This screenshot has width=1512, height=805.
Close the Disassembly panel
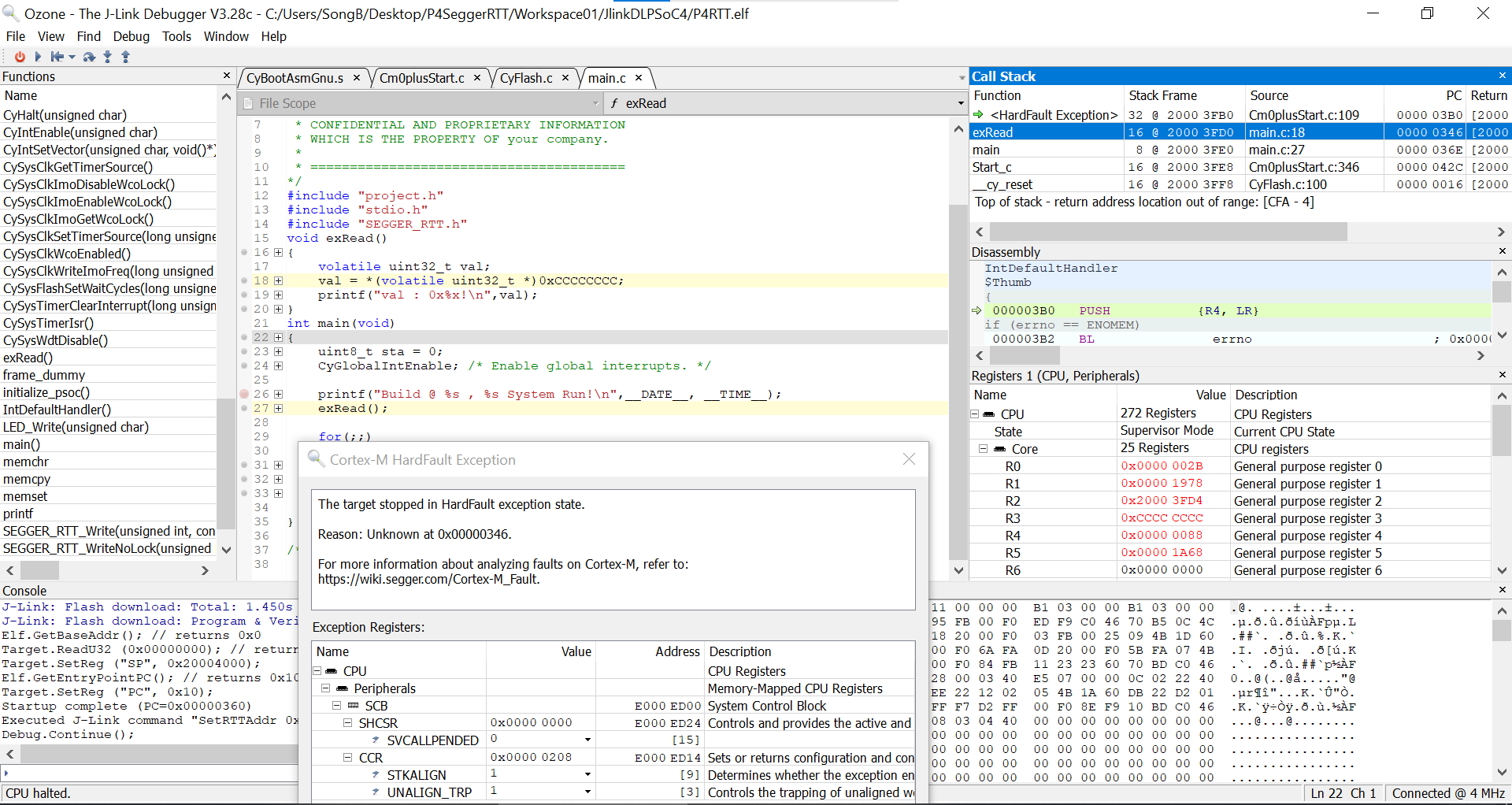[1502, 251]
